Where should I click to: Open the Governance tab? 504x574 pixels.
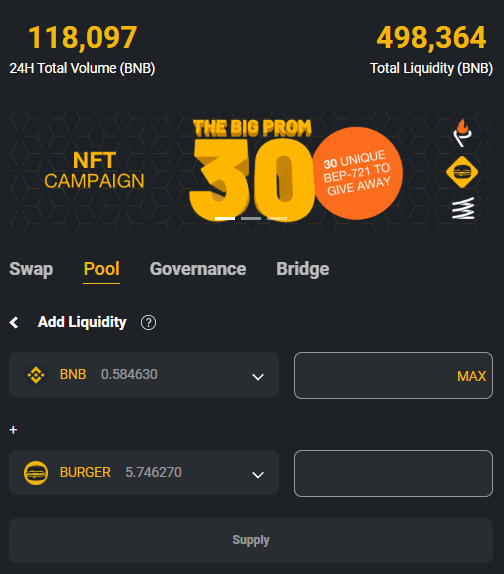tap(198, 269)
